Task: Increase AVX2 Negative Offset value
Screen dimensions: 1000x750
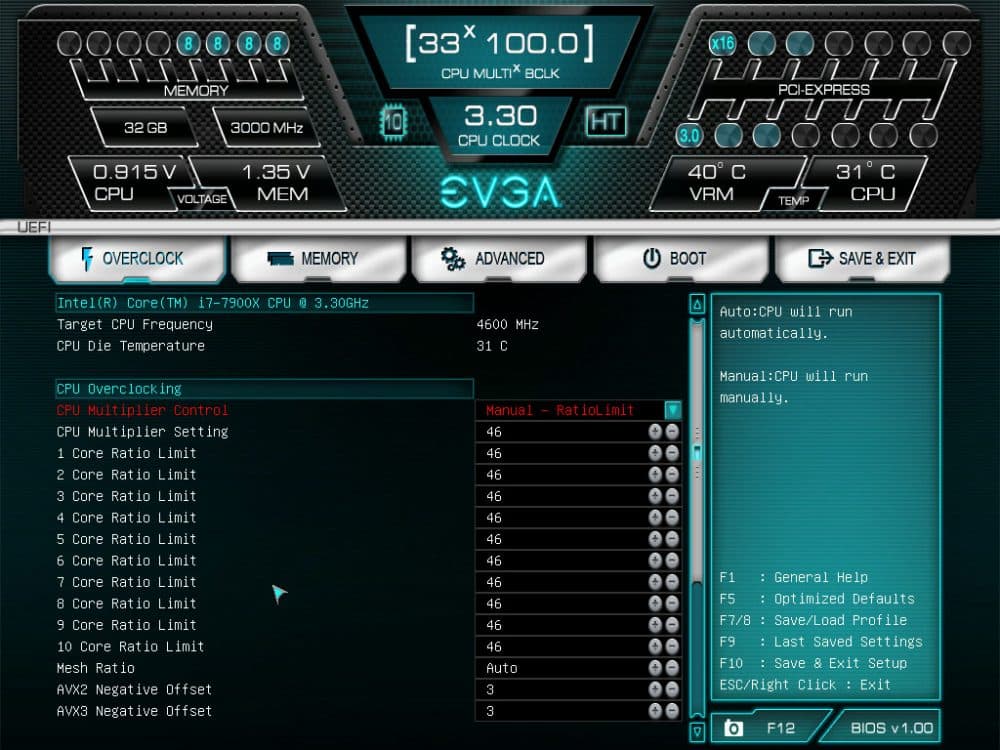Action: click(655, 689)
